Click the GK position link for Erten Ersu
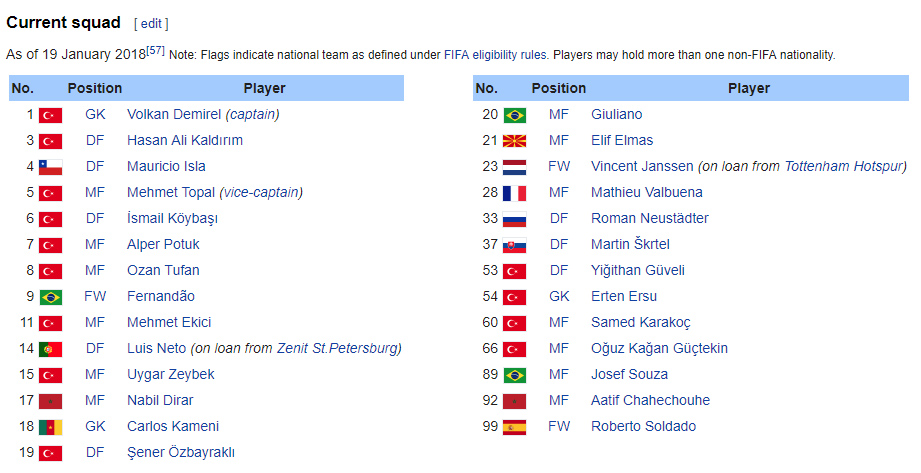 559,296
